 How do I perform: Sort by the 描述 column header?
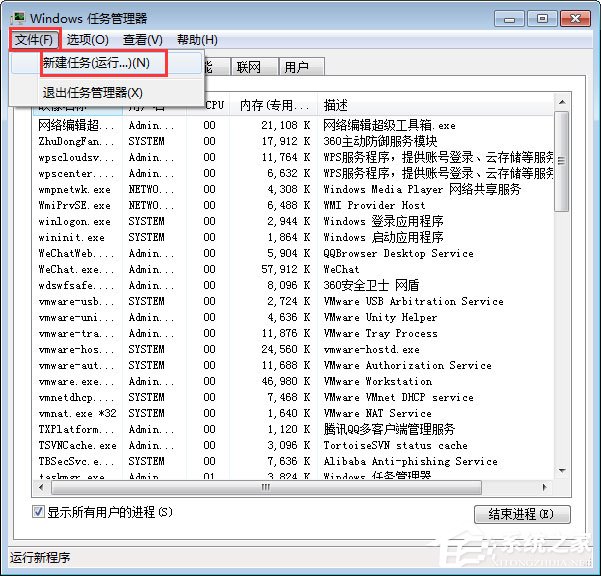[435, 105]
